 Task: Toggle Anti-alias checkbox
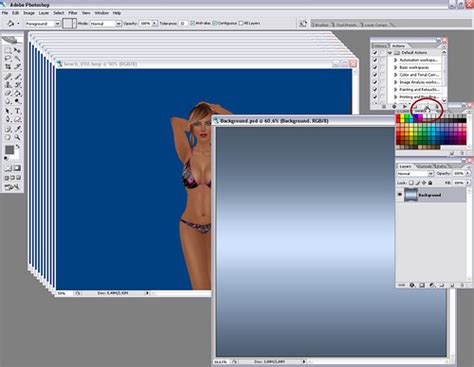pos(192,23)
